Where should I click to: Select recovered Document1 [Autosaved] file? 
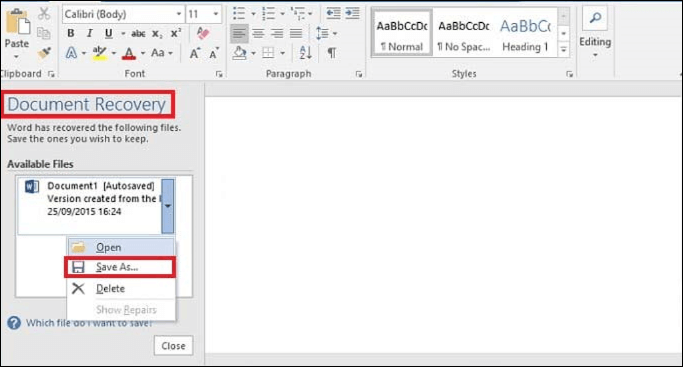click(90, 205)
